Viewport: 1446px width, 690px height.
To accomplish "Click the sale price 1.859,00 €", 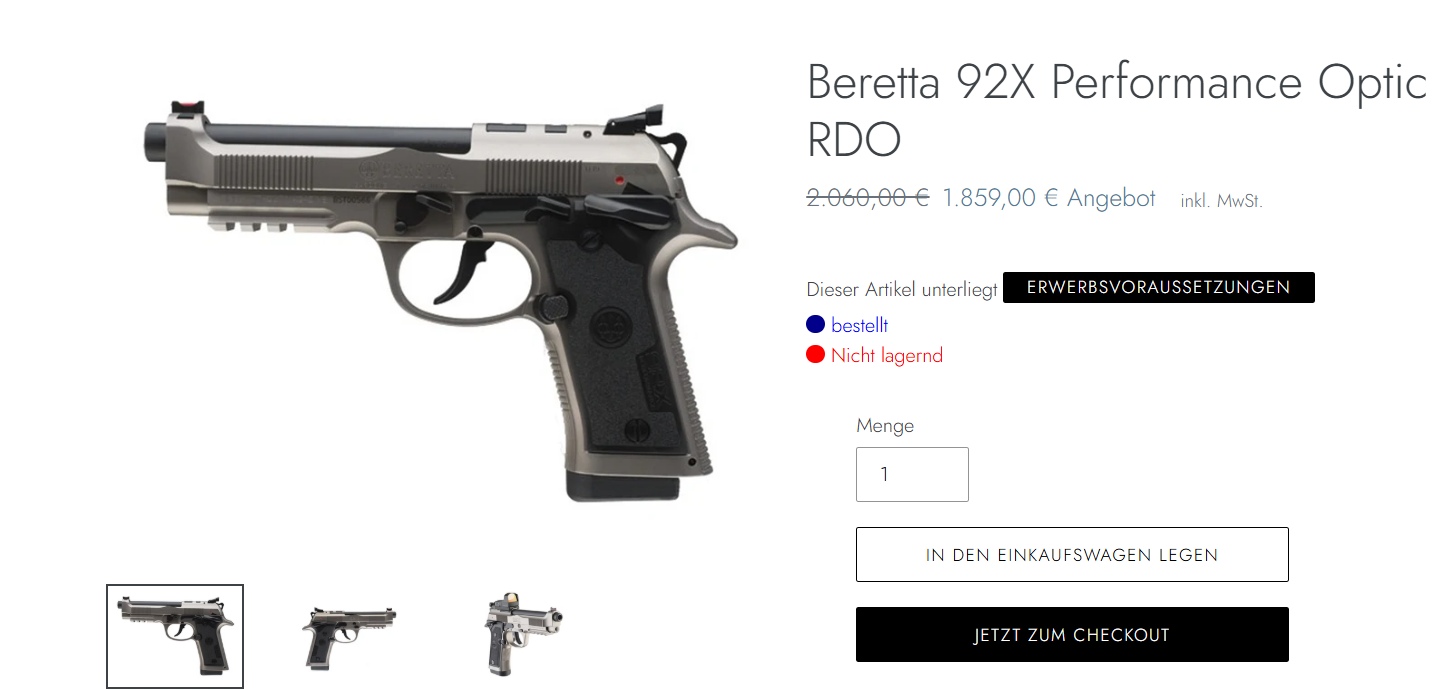I will (1000, 198).
